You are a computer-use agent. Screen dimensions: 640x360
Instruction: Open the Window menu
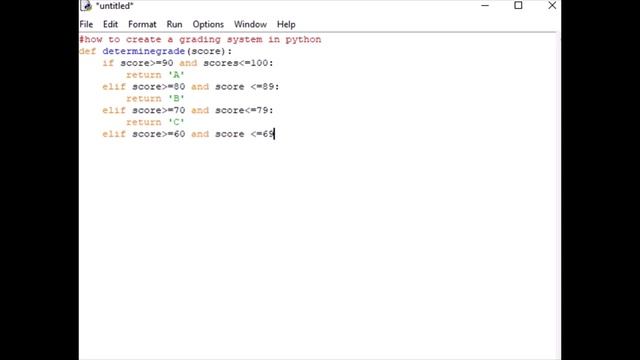[x=250, y=24]
